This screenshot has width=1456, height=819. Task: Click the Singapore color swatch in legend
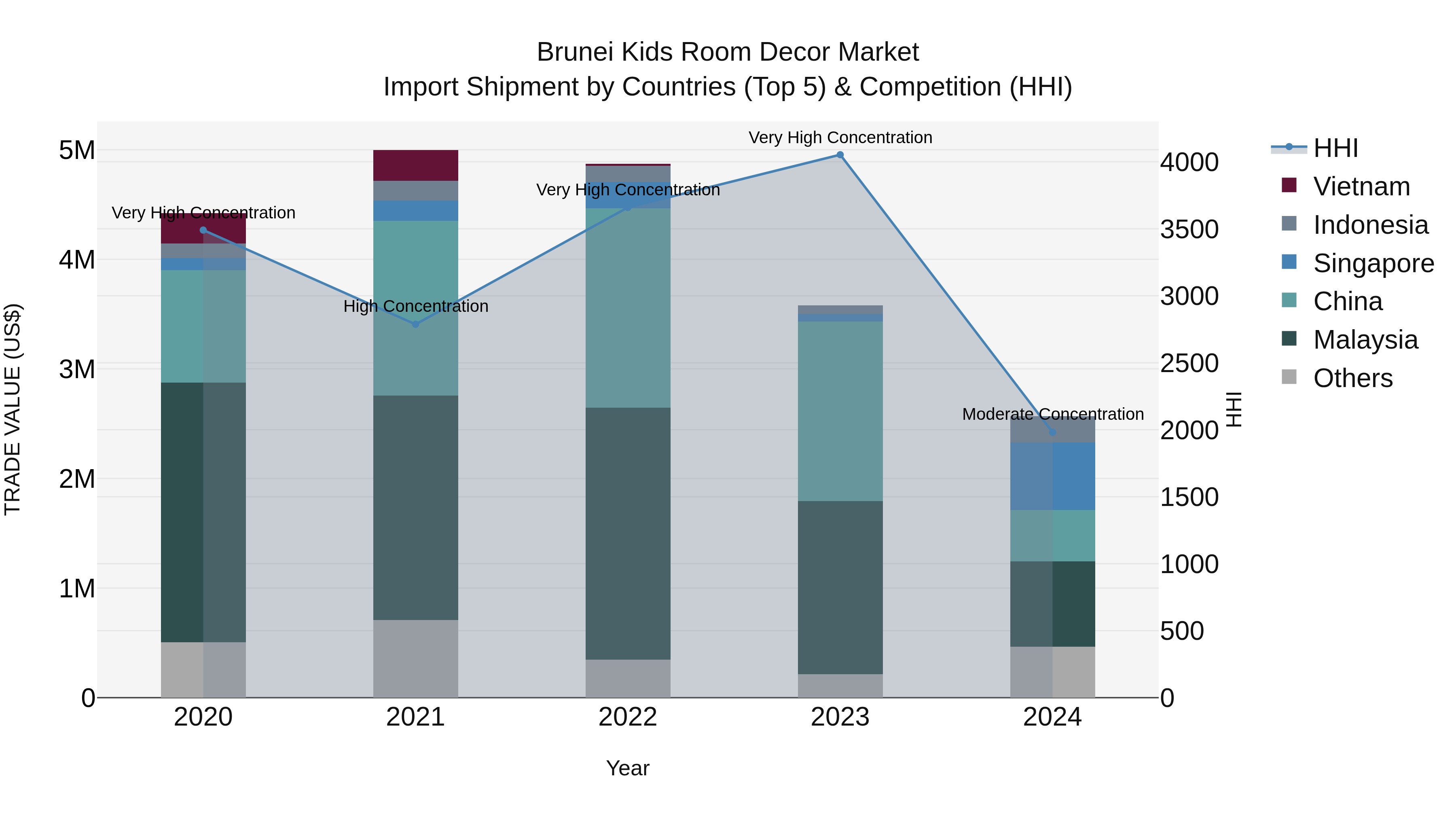click(x=1289, y=262)
